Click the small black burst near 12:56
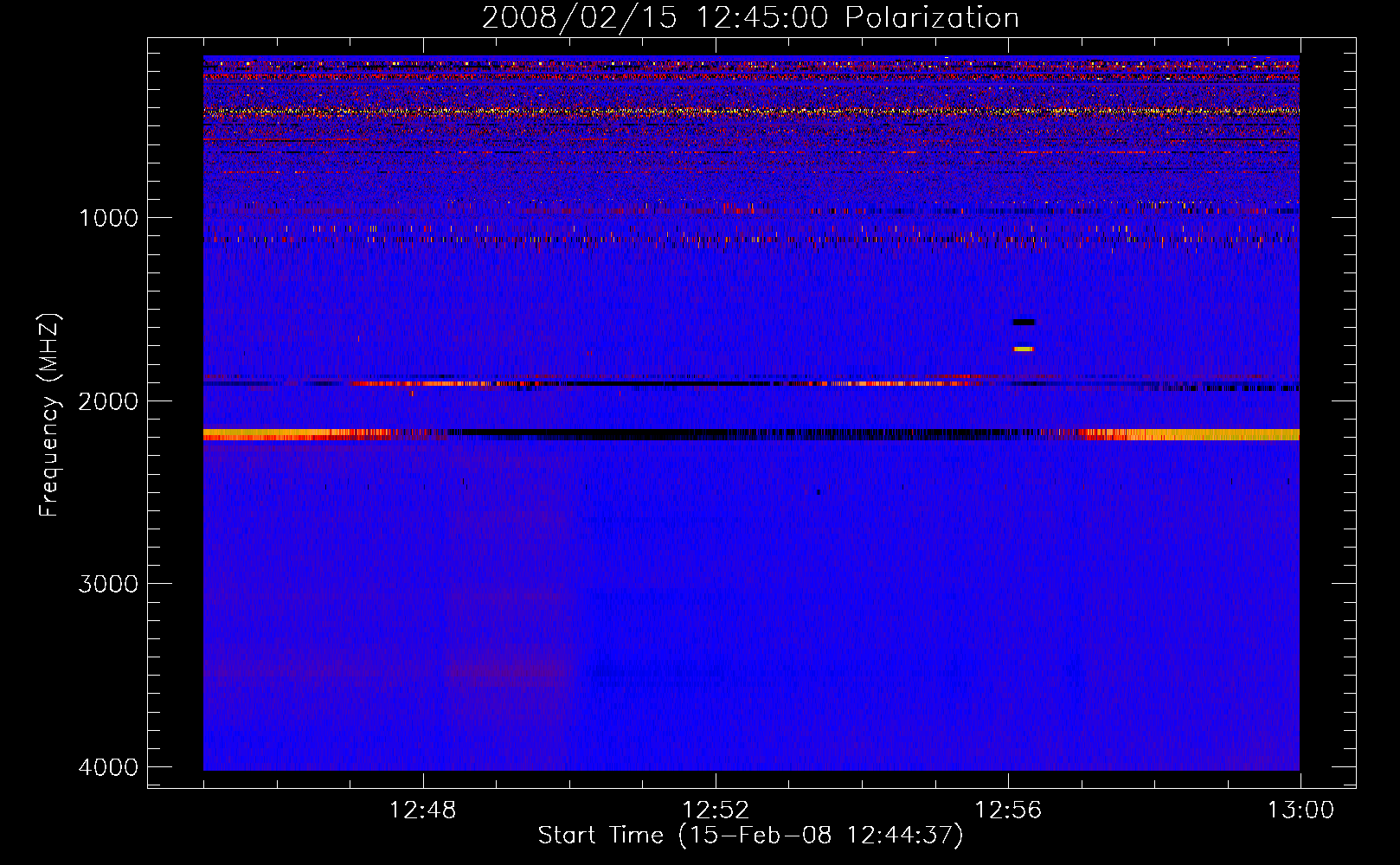This screenshot has width=1400, height=865. (1024, 323)
